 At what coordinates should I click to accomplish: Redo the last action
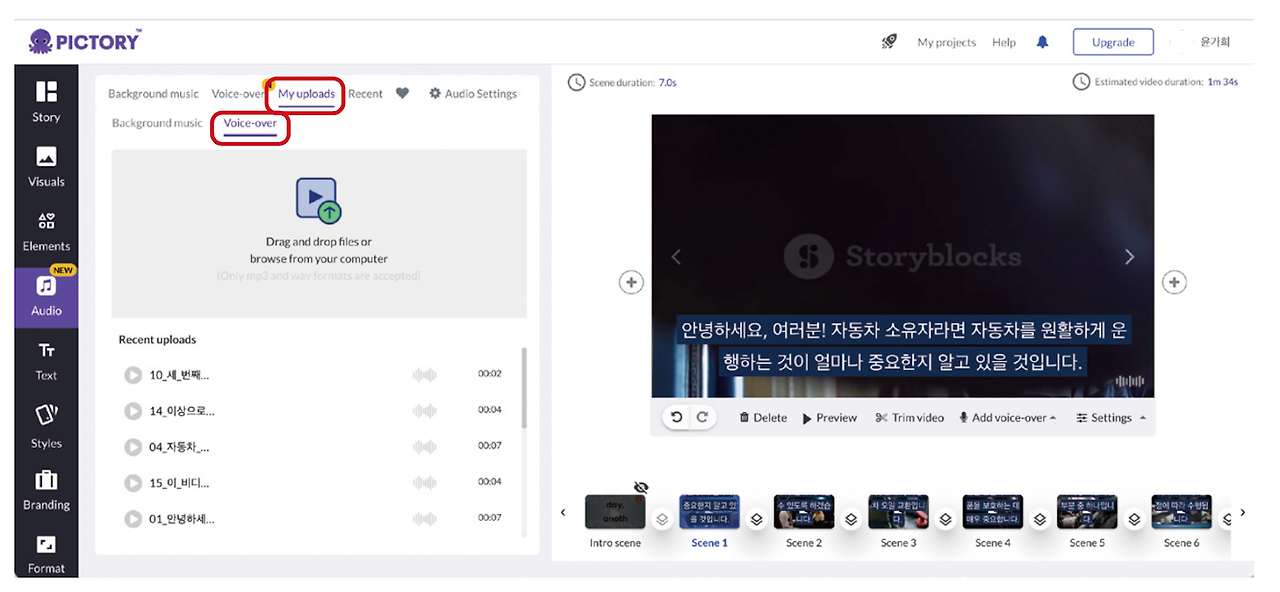pyautogui.click(x=702, y=417)
